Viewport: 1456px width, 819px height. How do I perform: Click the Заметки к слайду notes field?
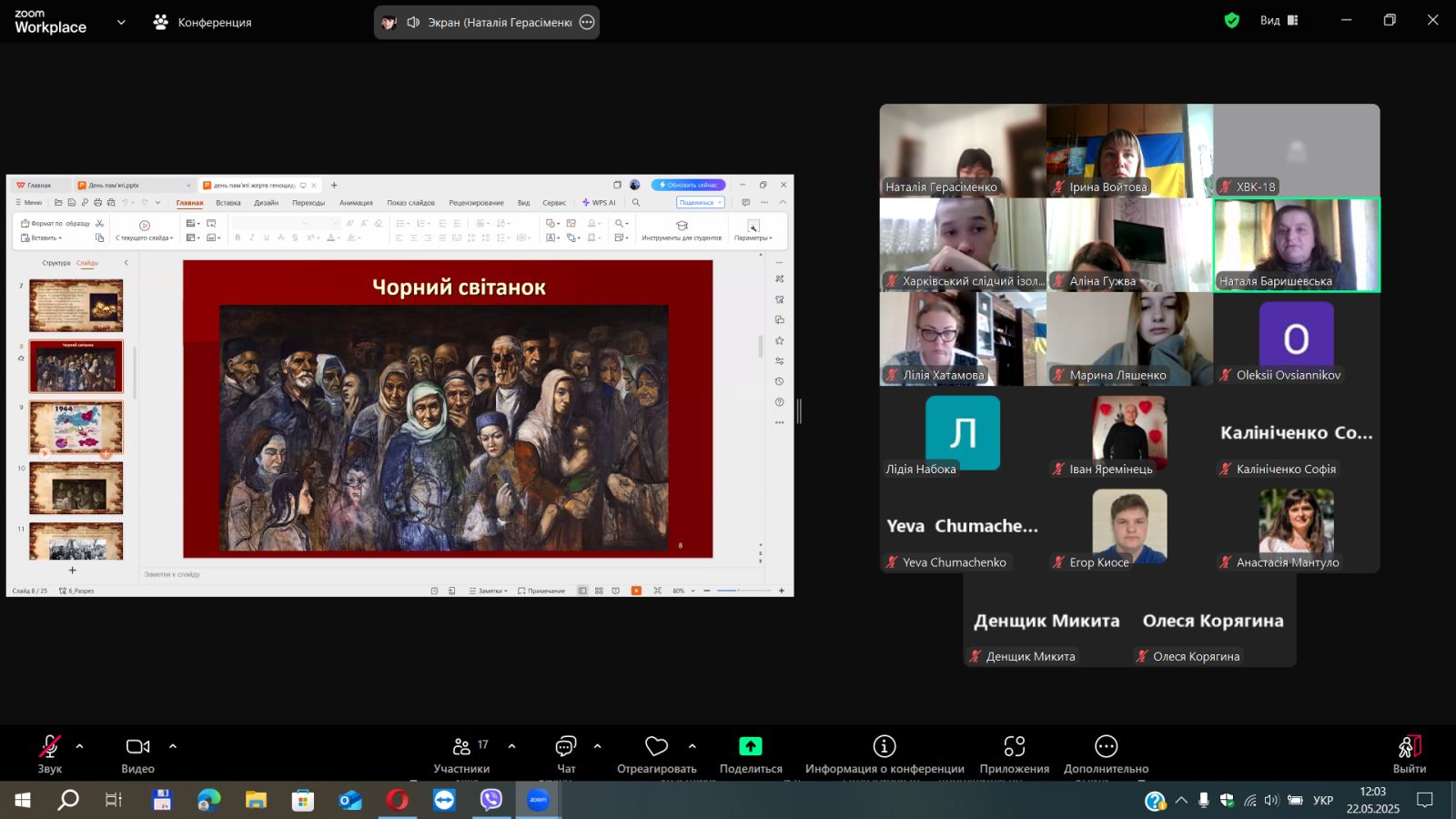(x=450, y=574)
